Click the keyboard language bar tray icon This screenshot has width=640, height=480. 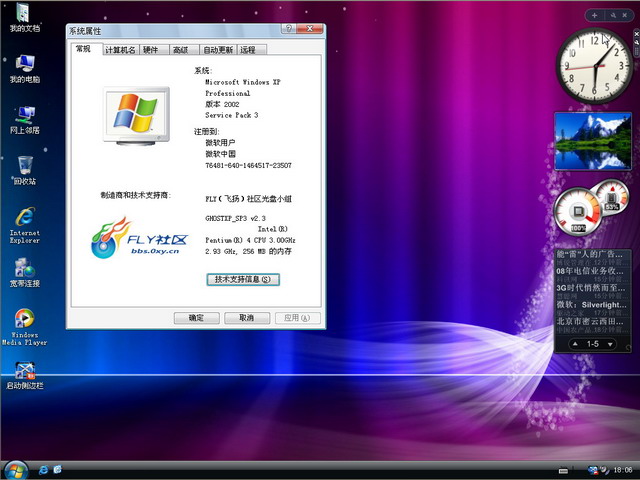563,471
